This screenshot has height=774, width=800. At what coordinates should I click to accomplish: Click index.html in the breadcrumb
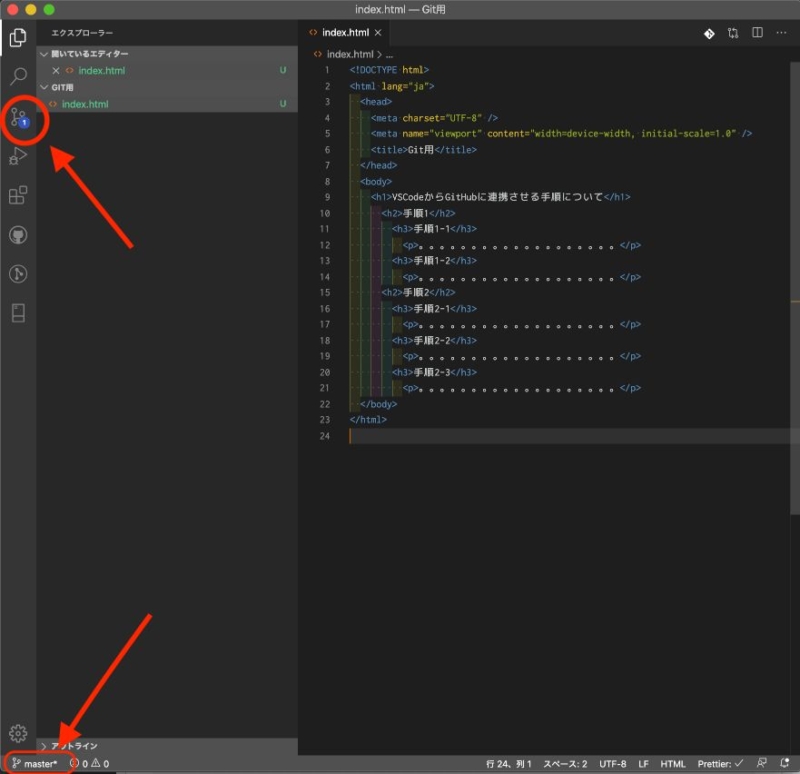(x=349, y=54)
